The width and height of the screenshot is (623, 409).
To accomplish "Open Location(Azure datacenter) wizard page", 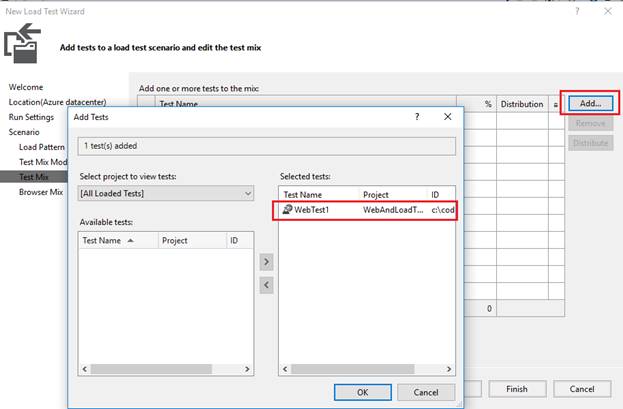I will click(x=58, y=102).
